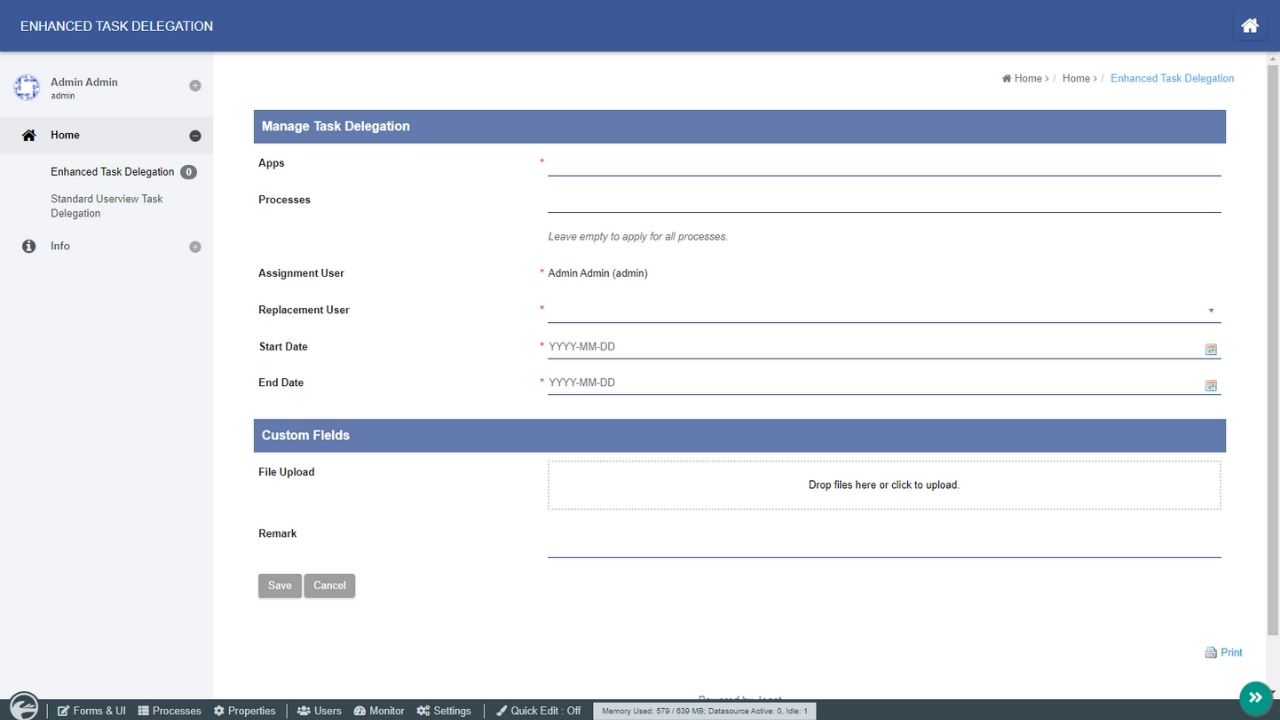Expand the Info sidebar section
Screen dimensions: 1280x720
pos(195,247)
